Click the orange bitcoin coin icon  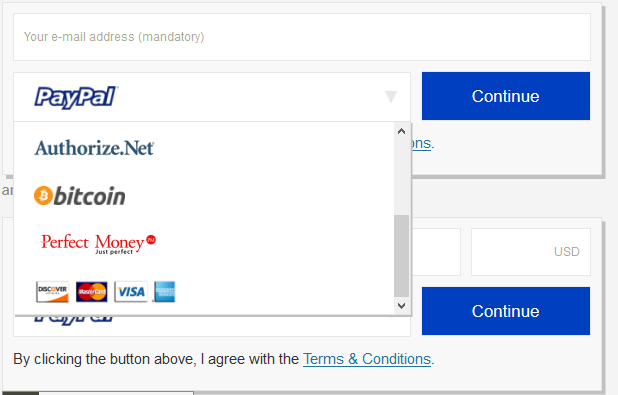(43, 196)
